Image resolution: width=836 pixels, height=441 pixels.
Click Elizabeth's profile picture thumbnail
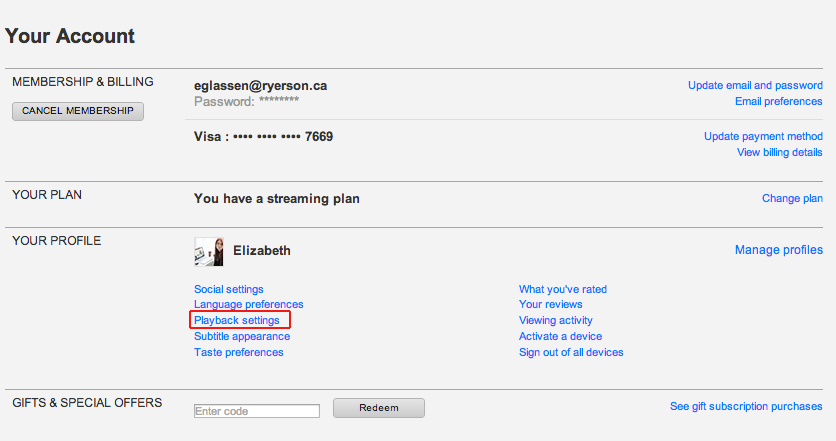tap(208, 252)
